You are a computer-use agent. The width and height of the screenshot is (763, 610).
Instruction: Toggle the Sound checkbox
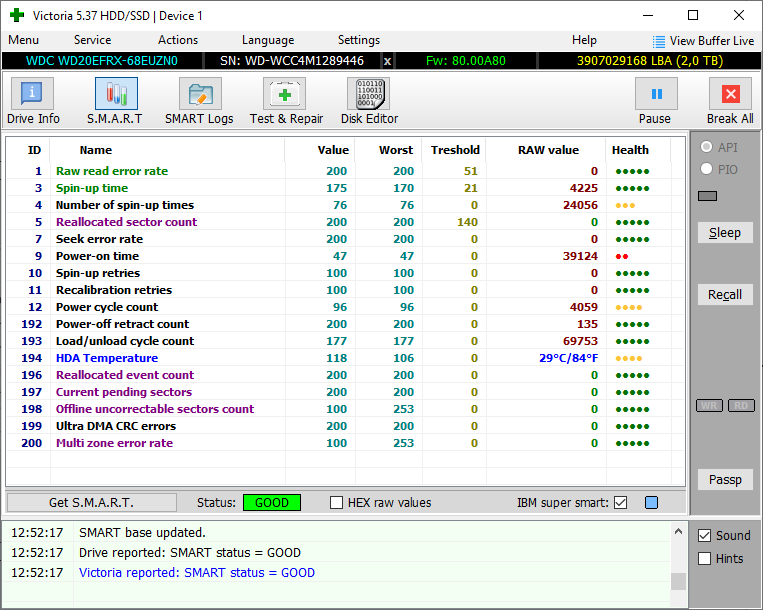click(704, 536)
